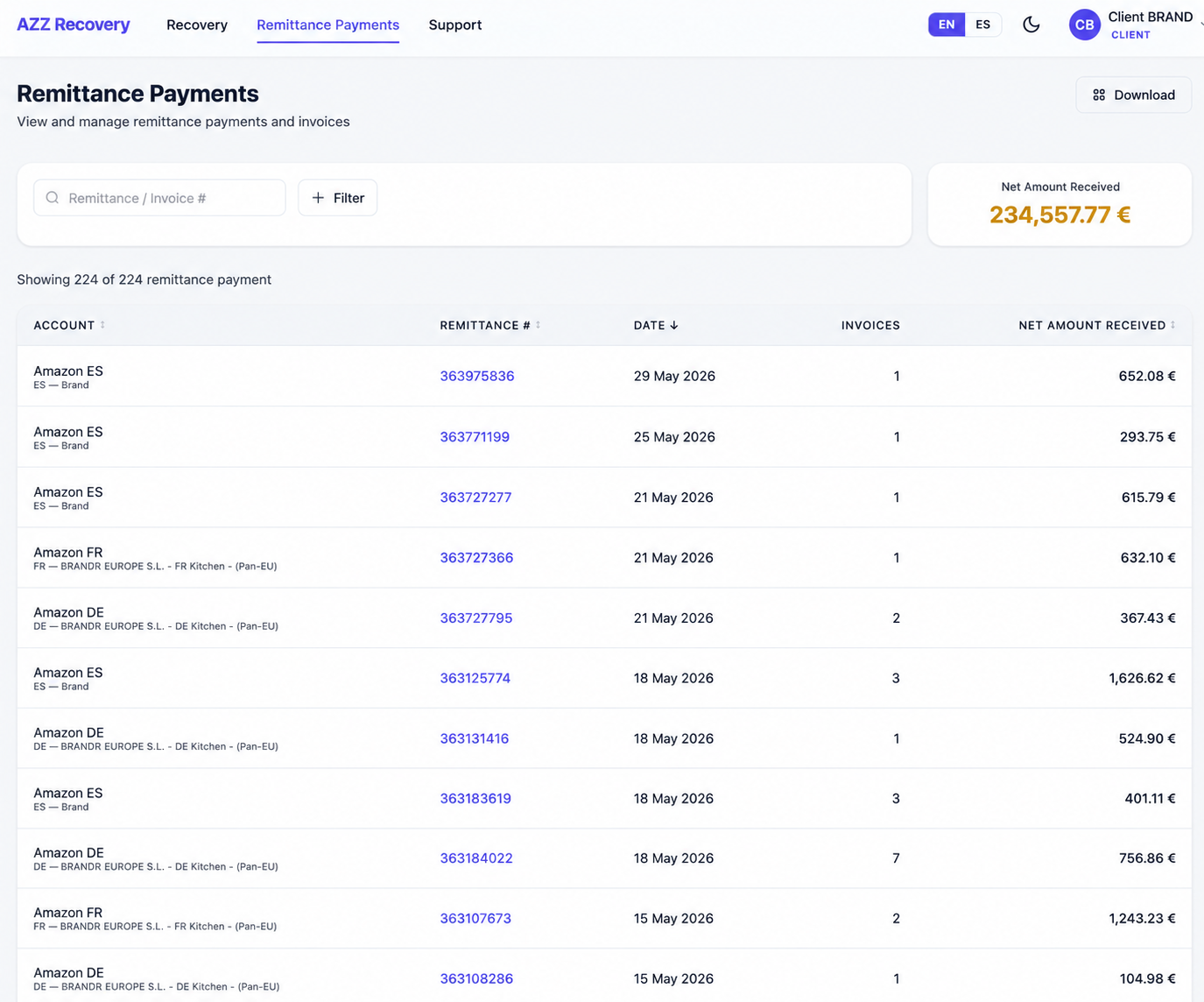Toggle dark mode moon icon

1031,25
